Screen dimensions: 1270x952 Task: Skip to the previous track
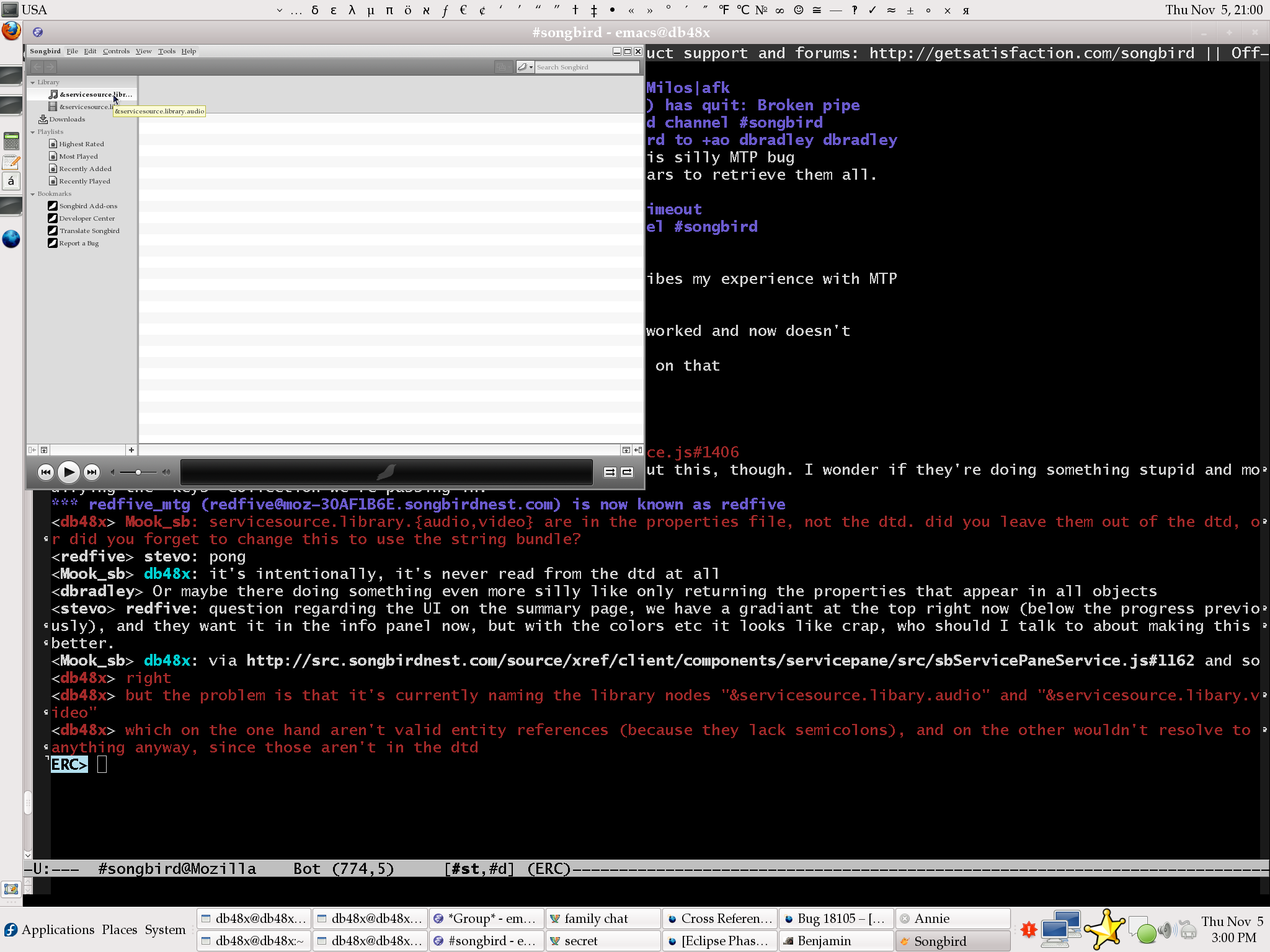pyautogui.click(x=45, y=472)
